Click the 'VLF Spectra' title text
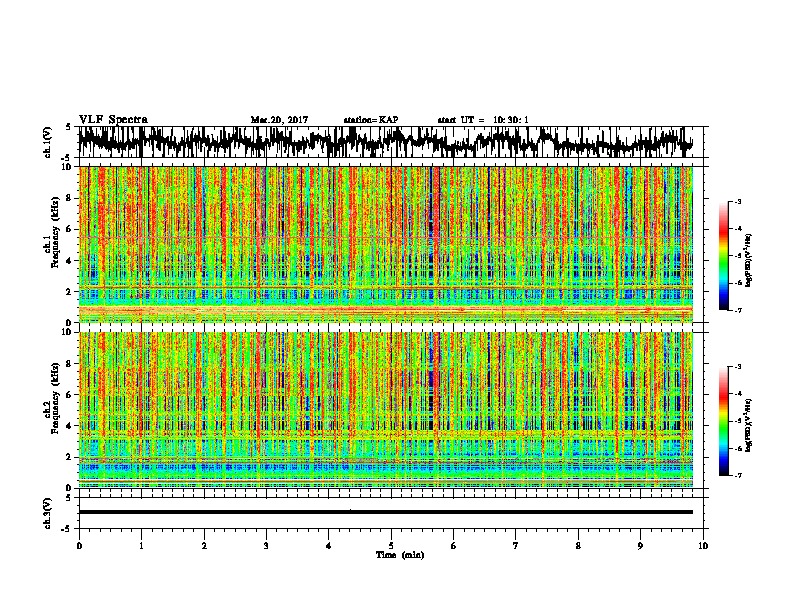The height and width of the screenshot is (612, 792). pyautogui.click(x=113, y=120)
